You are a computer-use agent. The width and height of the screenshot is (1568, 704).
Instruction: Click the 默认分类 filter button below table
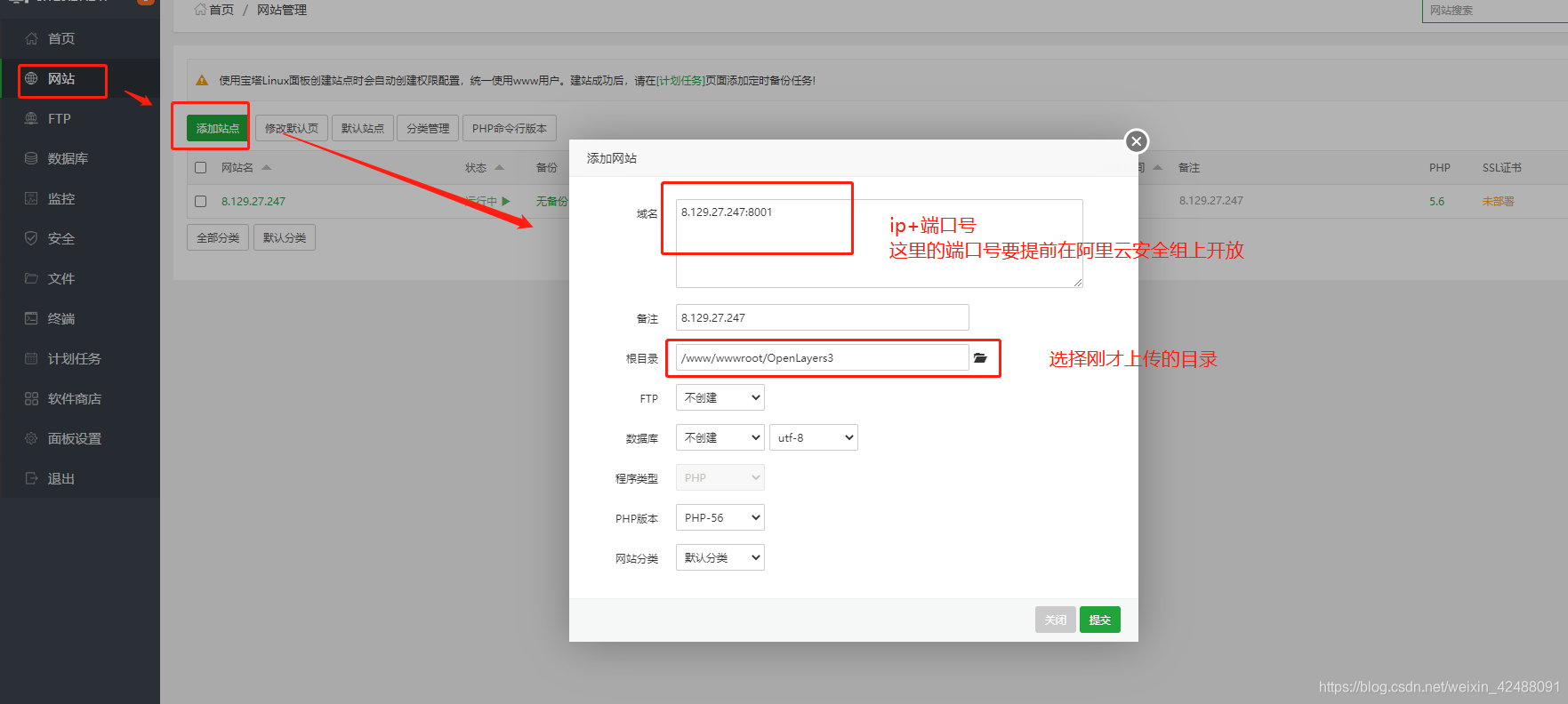pyautogui.click(x=285, y=237)
